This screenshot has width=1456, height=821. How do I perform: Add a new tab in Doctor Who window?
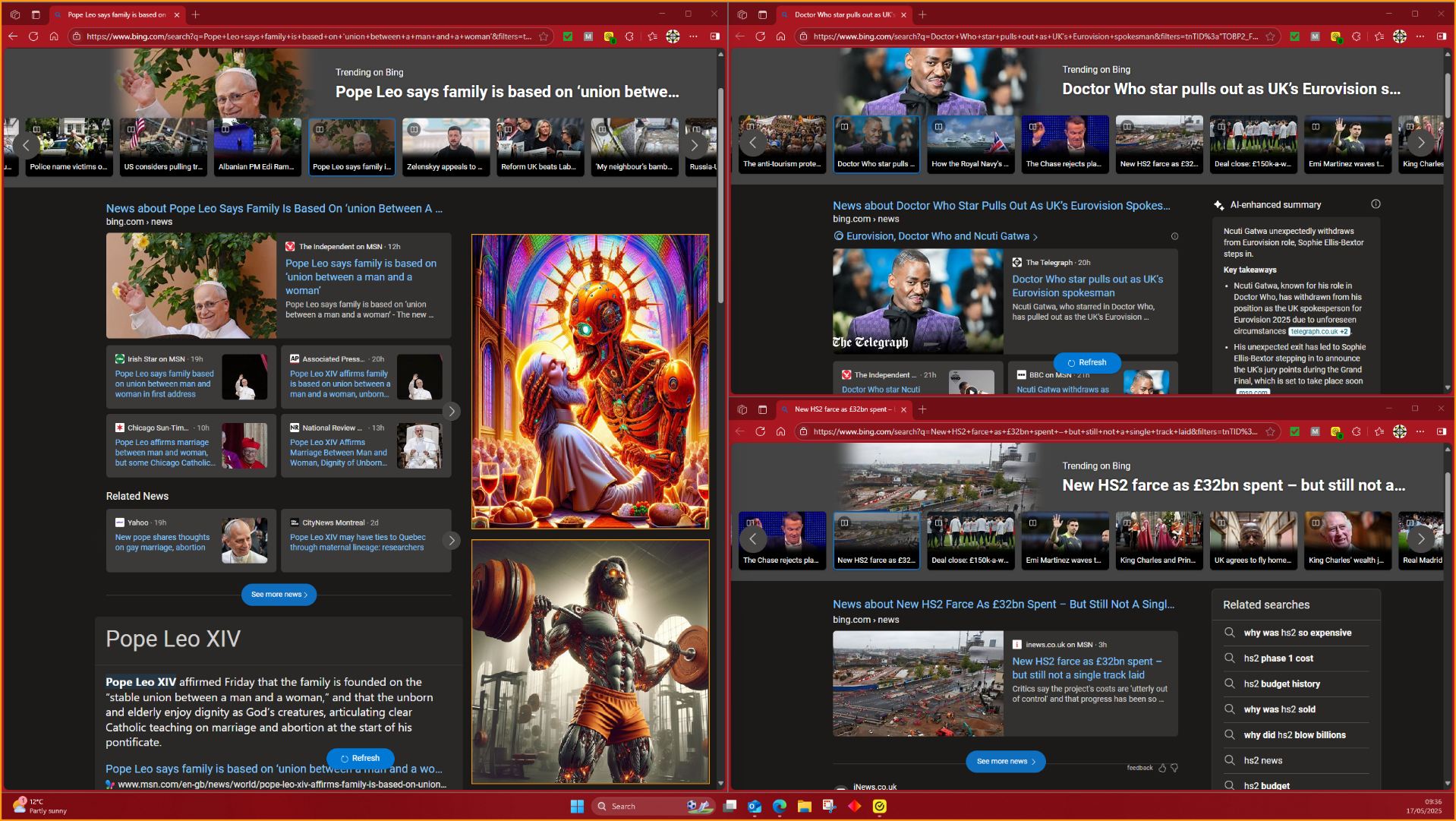[x=922, y=14]
